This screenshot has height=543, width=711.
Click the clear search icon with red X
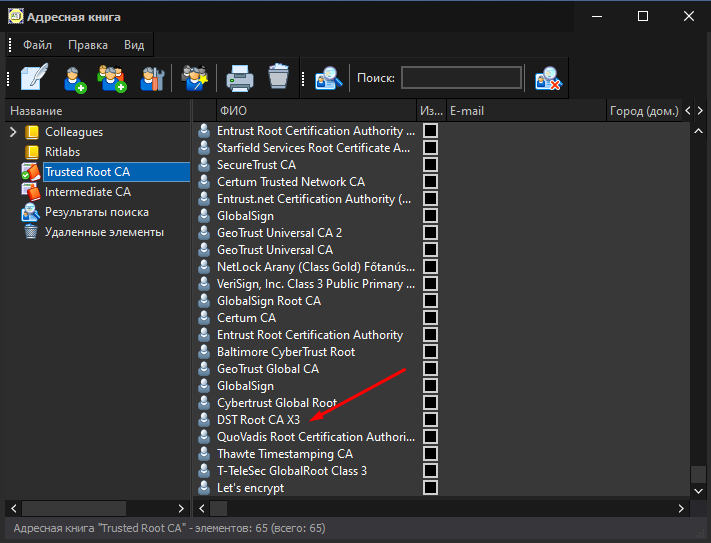548,78
